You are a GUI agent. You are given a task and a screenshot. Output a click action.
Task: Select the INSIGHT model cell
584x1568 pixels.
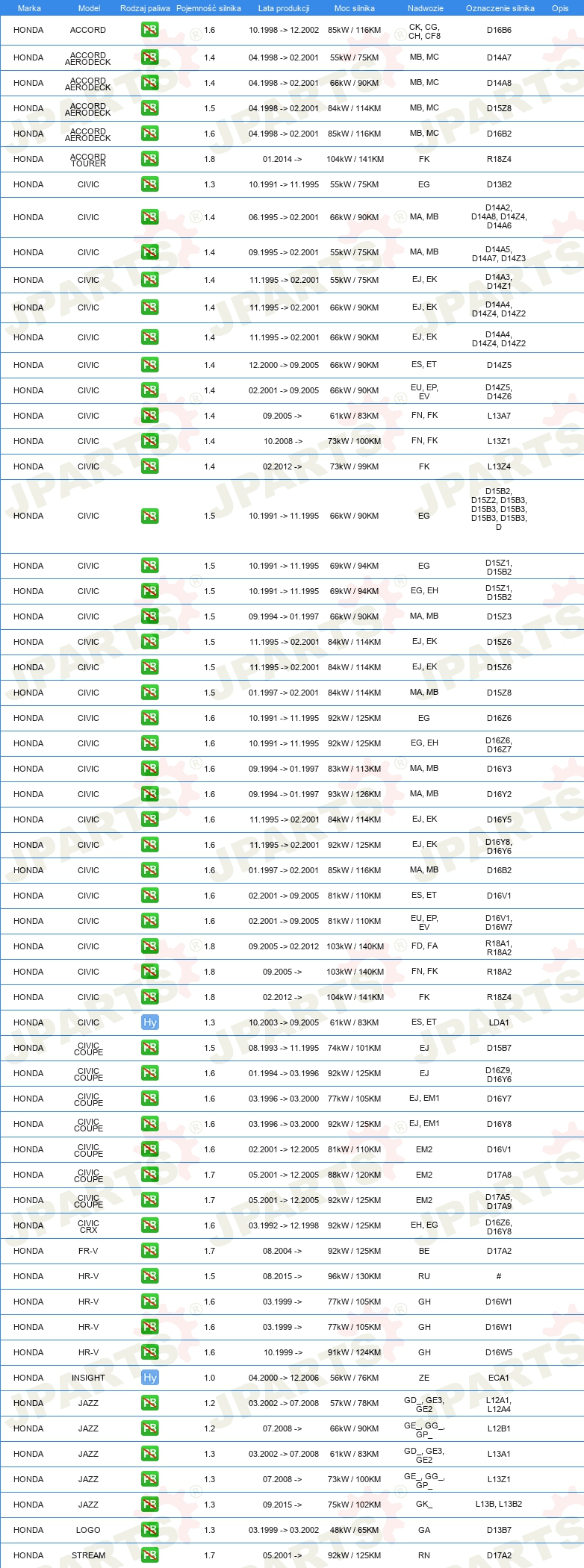pos(88,1378)
